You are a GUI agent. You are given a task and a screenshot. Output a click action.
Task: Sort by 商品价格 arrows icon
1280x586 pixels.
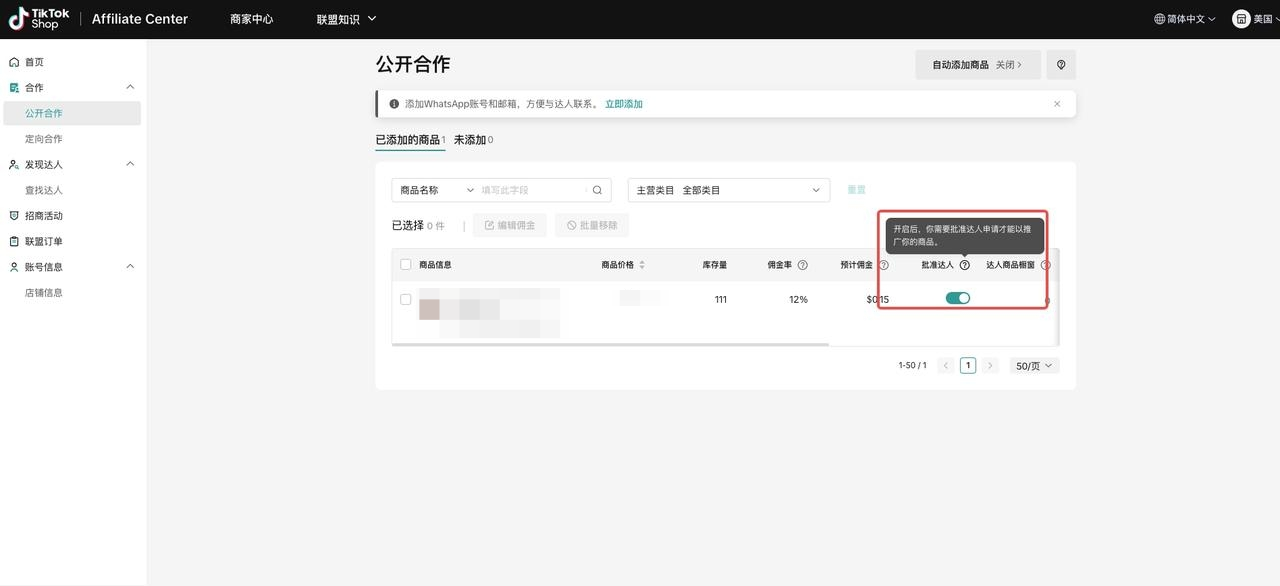pyautogui.click(x=642, y=265)
